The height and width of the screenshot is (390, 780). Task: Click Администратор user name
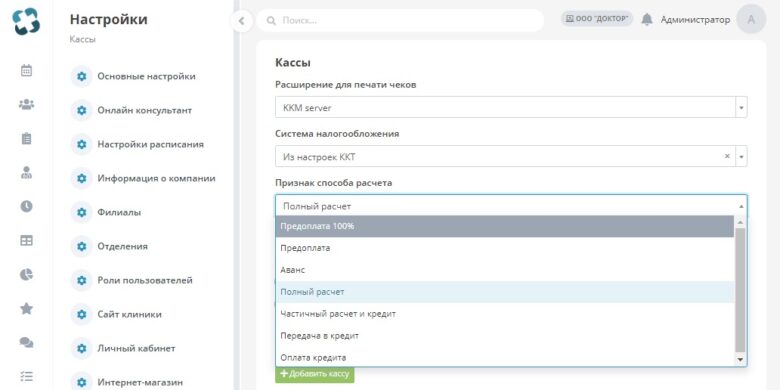(695, 20)
